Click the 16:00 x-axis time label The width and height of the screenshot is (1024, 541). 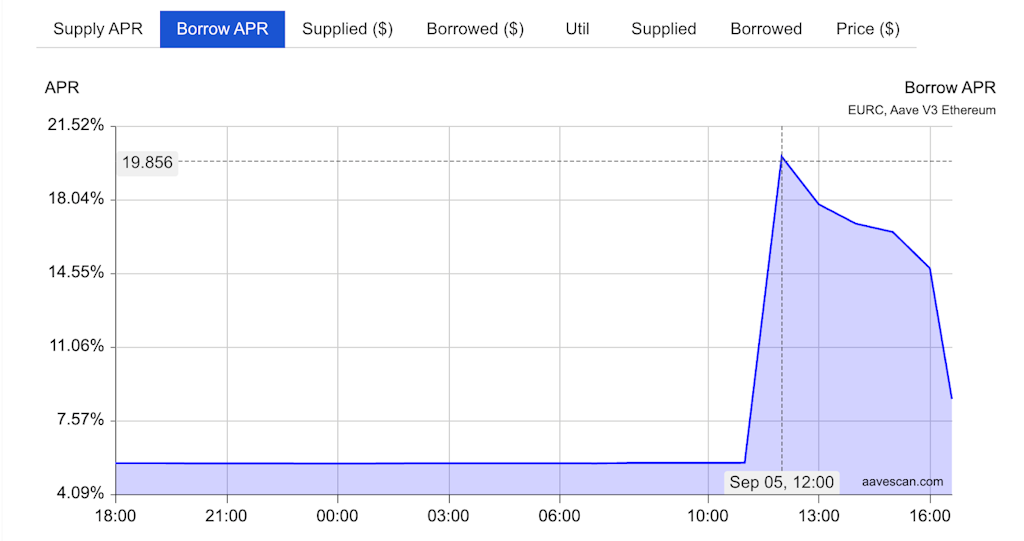tap(930, 516)
